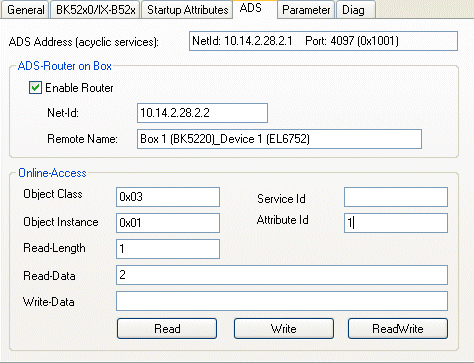This screenshot has height=363, width=474.
Task: Click the Read-Data field
Action: 282,275
